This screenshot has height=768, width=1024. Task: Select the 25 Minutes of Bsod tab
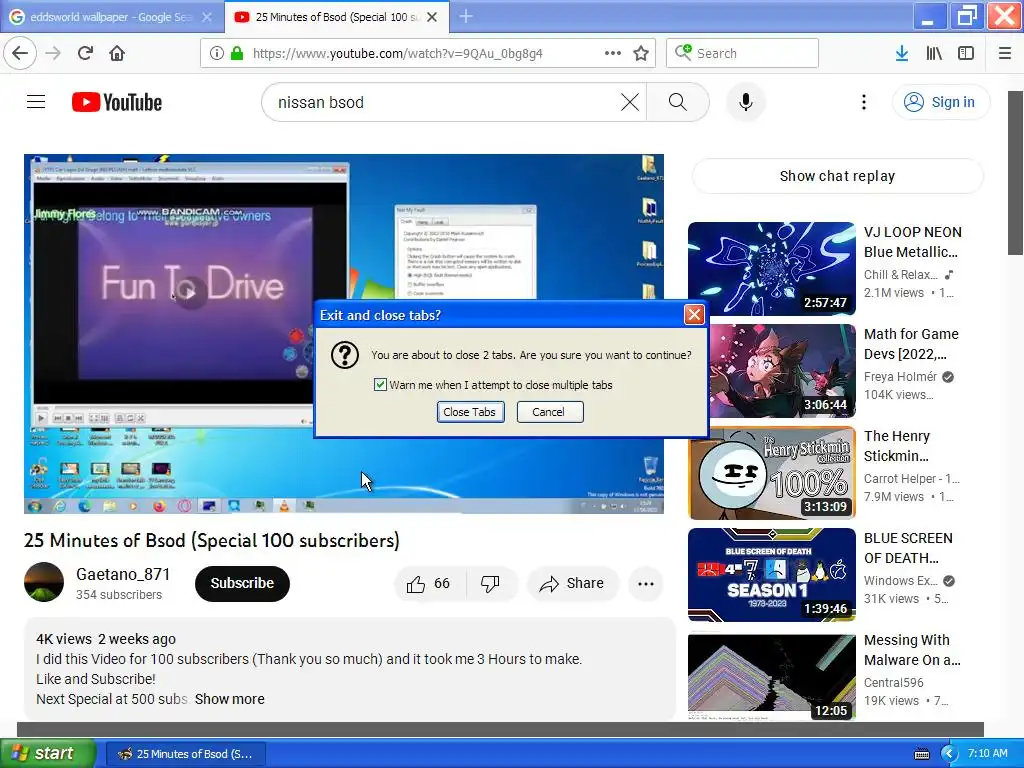(x=336, y=17)
